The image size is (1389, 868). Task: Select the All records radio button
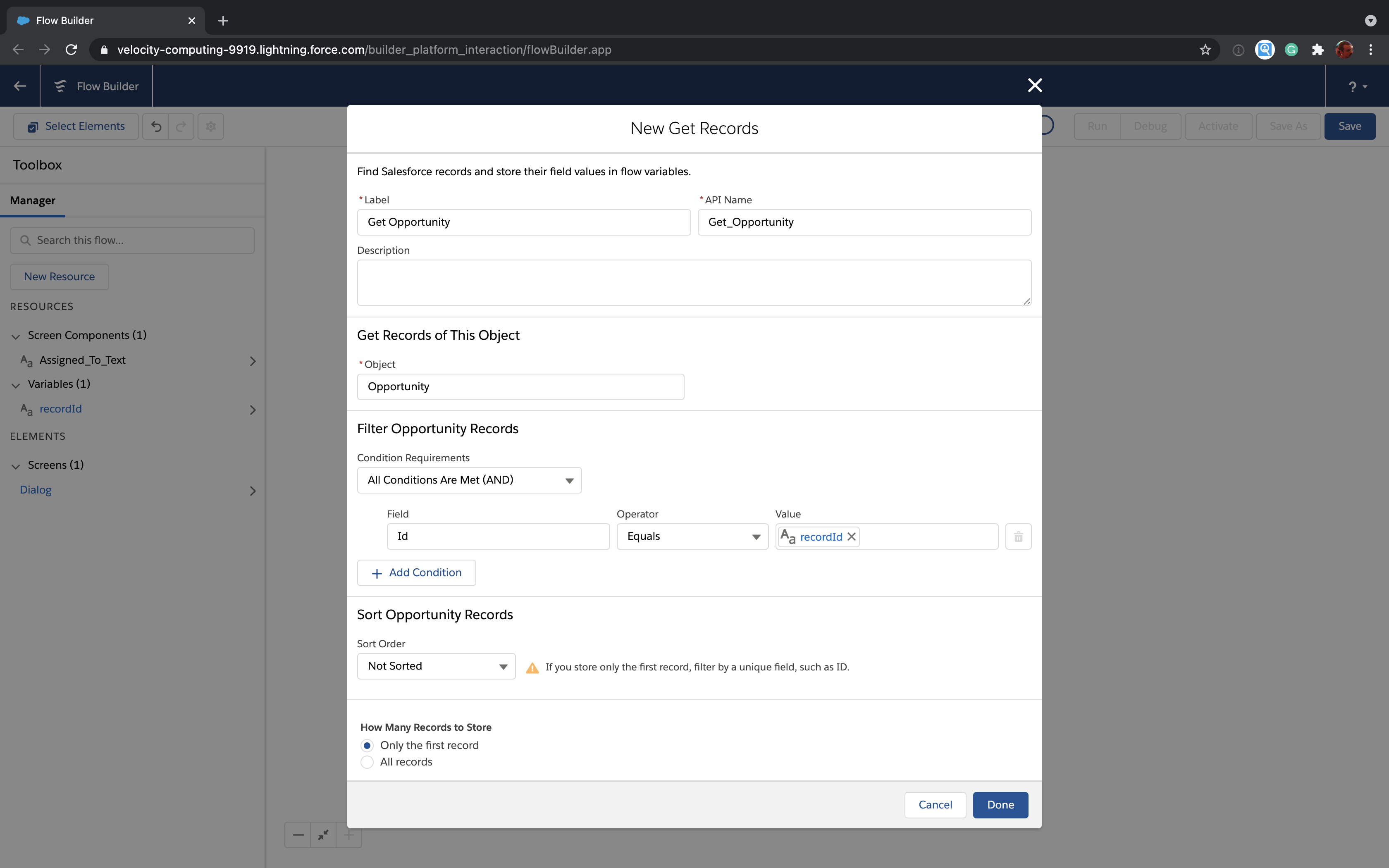(x=368, y=762)
